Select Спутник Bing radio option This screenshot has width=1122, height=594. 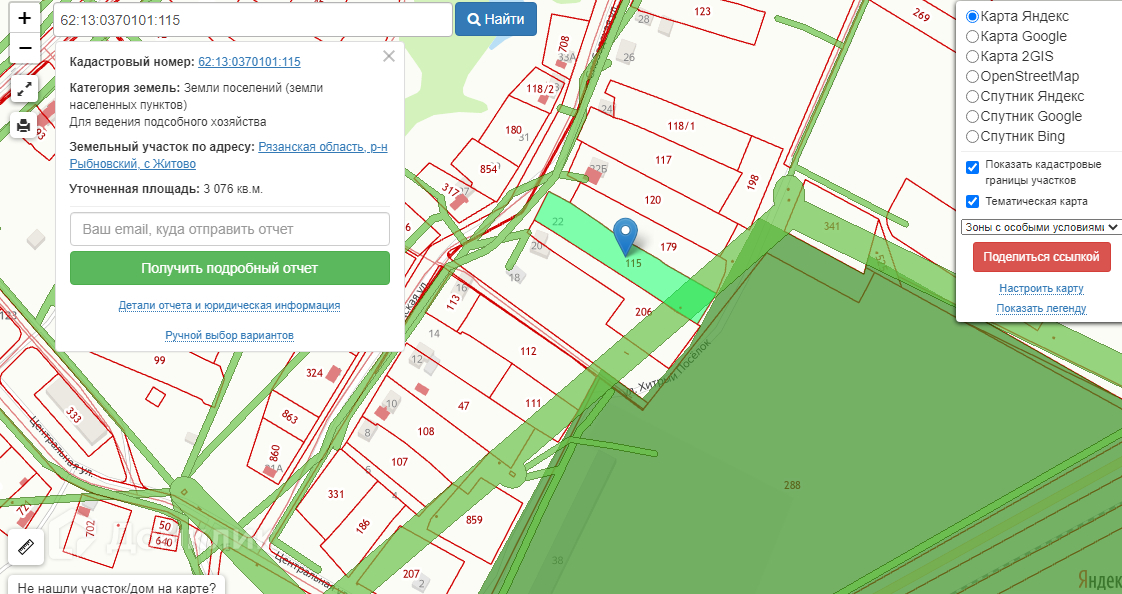pyautogui.click(x=972, y=137)
